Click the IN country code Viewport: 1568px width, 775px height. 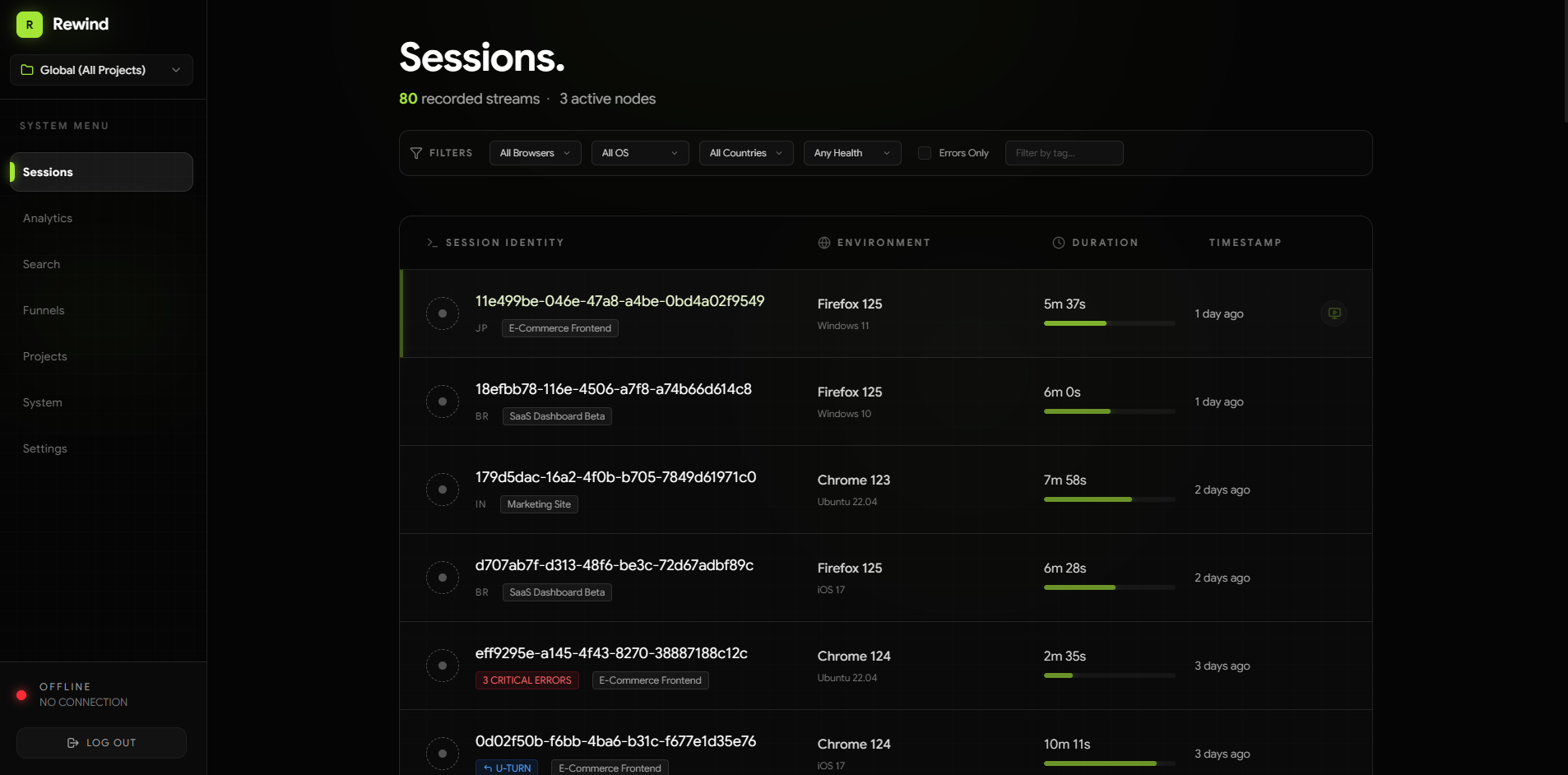click(480, 504)
